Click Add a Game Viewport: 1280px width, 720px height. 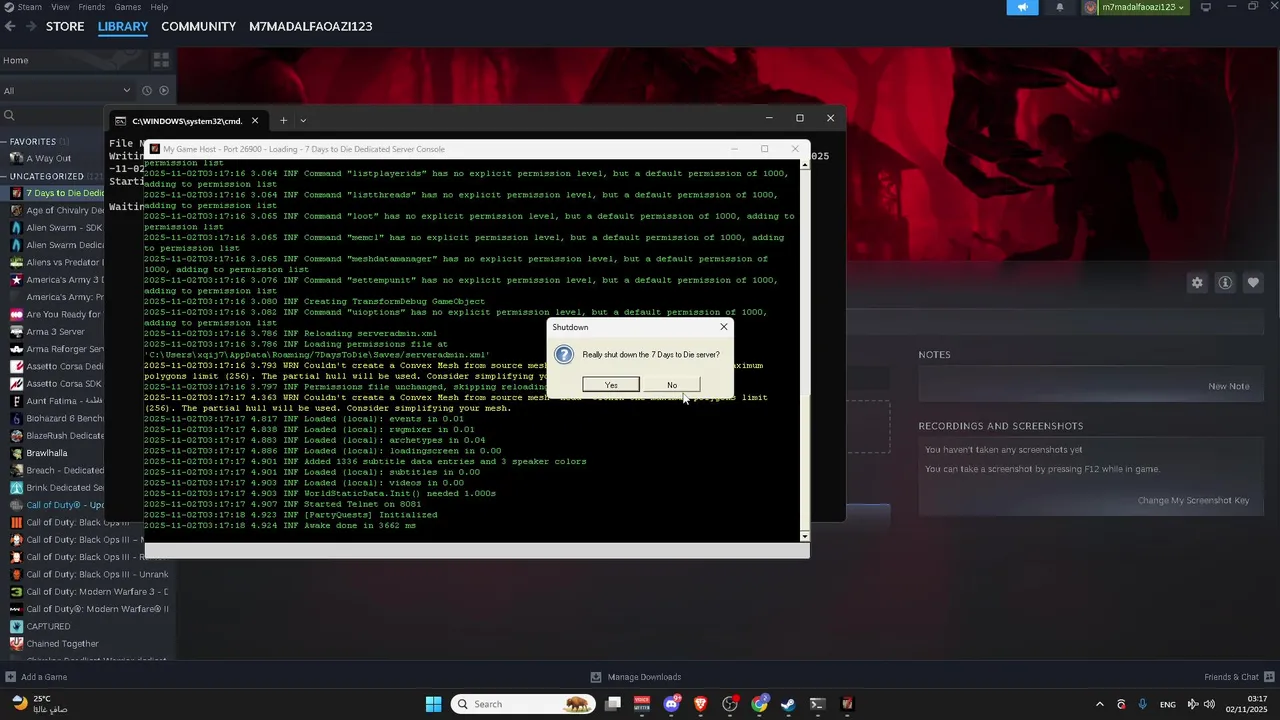36,677
